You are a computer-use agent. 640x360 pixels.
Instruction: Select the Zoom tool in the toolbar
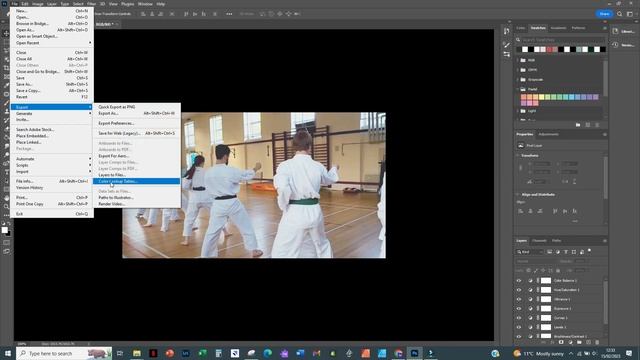(6, 206)
